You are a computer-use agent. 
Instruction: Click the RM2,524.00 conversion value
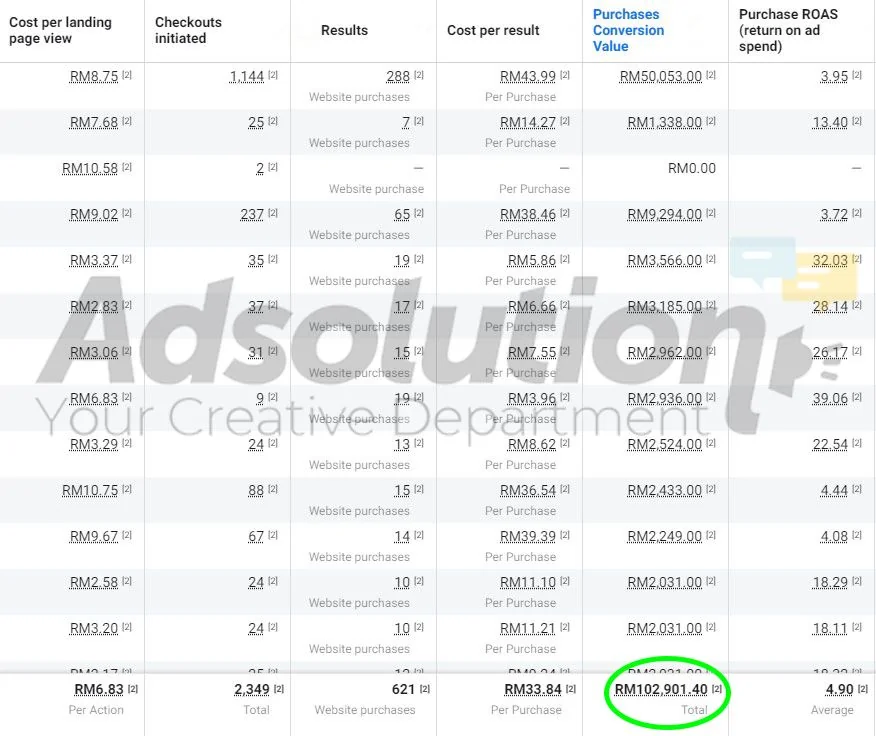664,444
